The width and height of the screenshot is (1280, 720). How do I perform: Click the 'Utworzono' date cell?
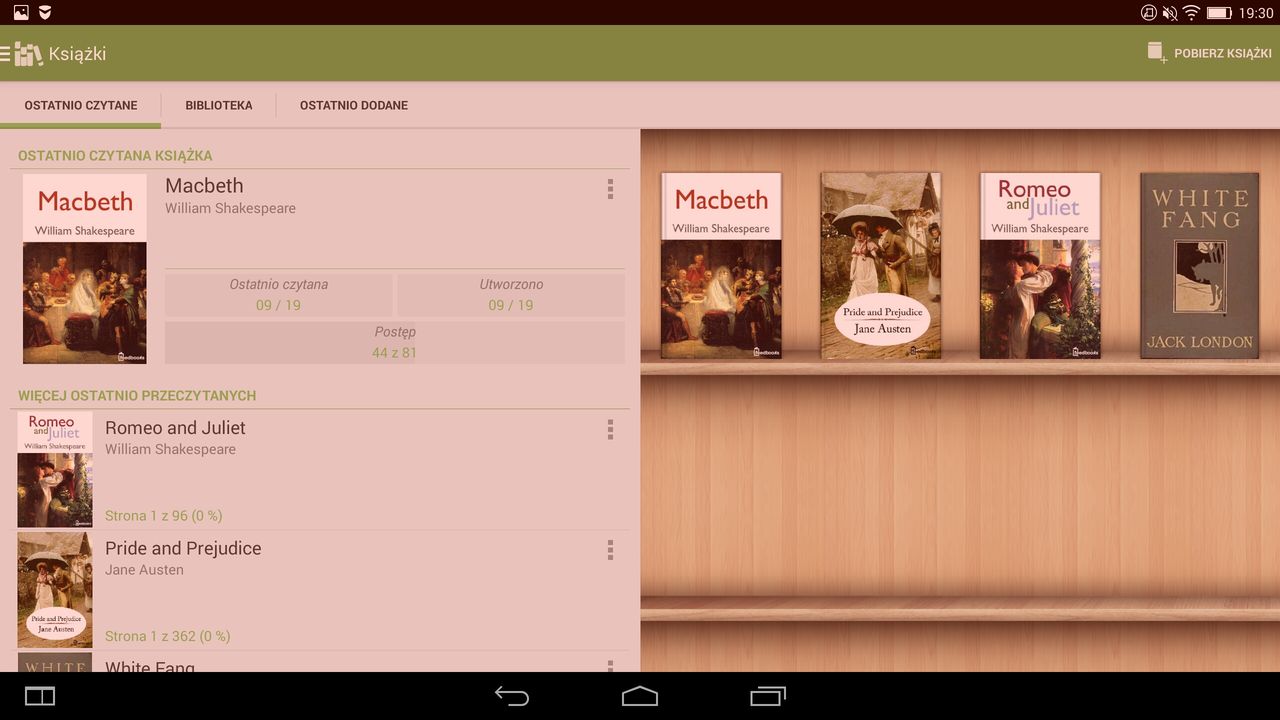[511, 295]
